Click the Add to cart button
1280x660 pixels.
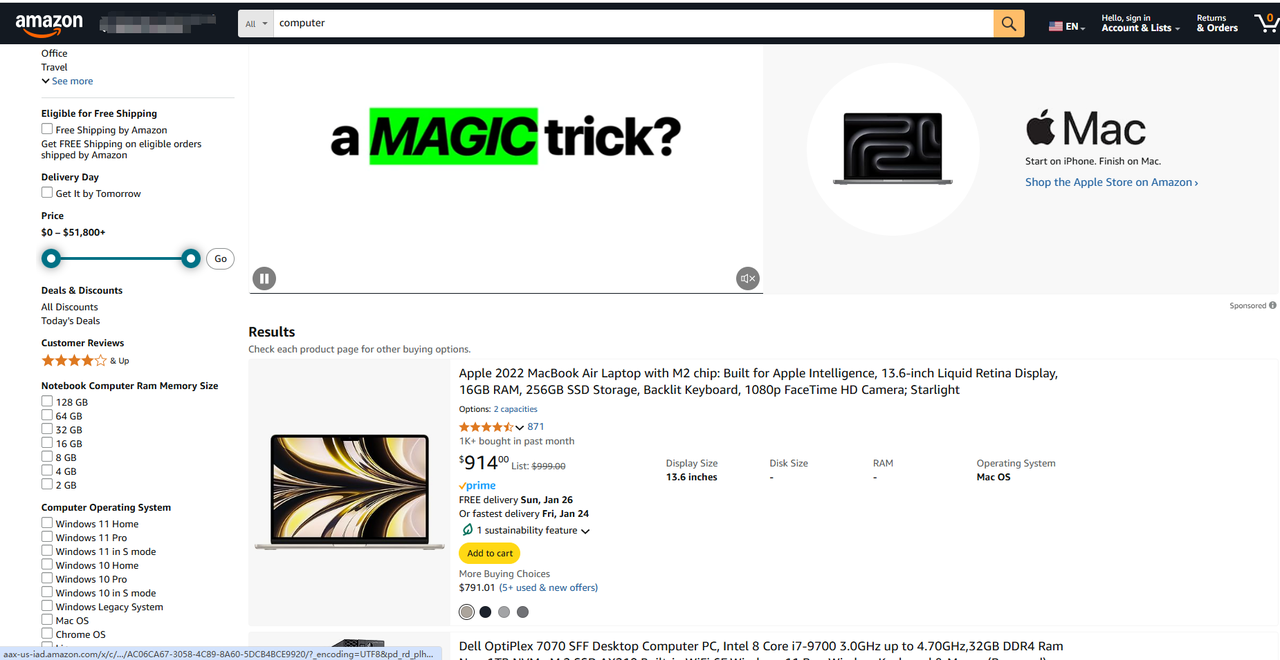[490, 553]
